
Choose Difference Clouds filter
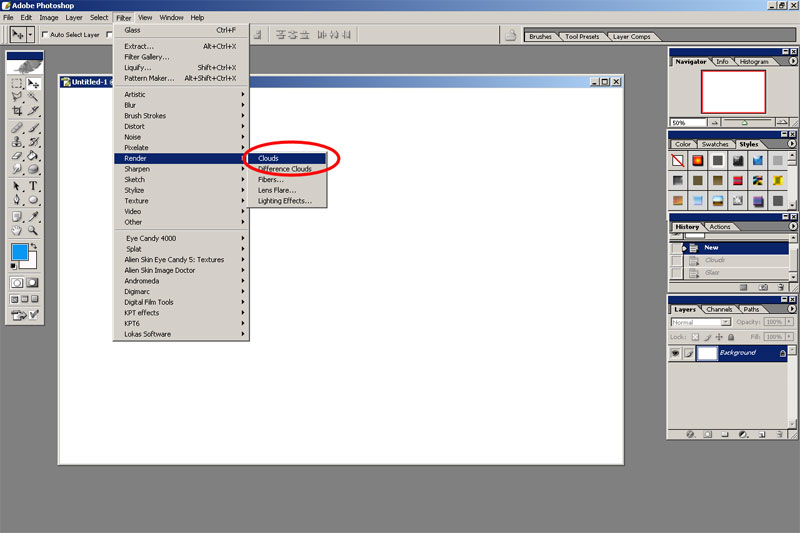pyautogui.click(x=287, y=169)
